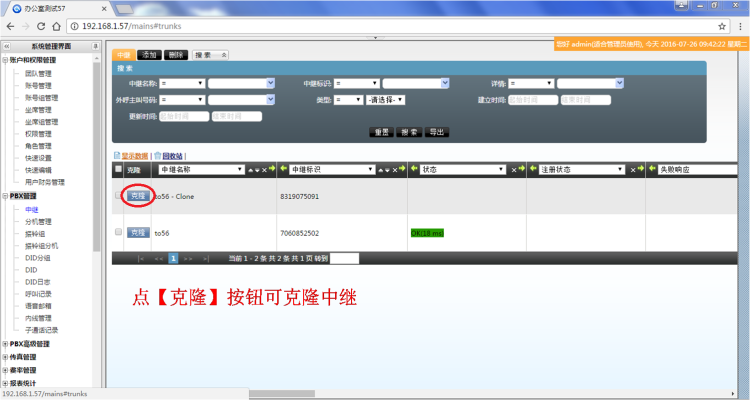Click the pin icon on the sidebar header

(x=96, y=46)
